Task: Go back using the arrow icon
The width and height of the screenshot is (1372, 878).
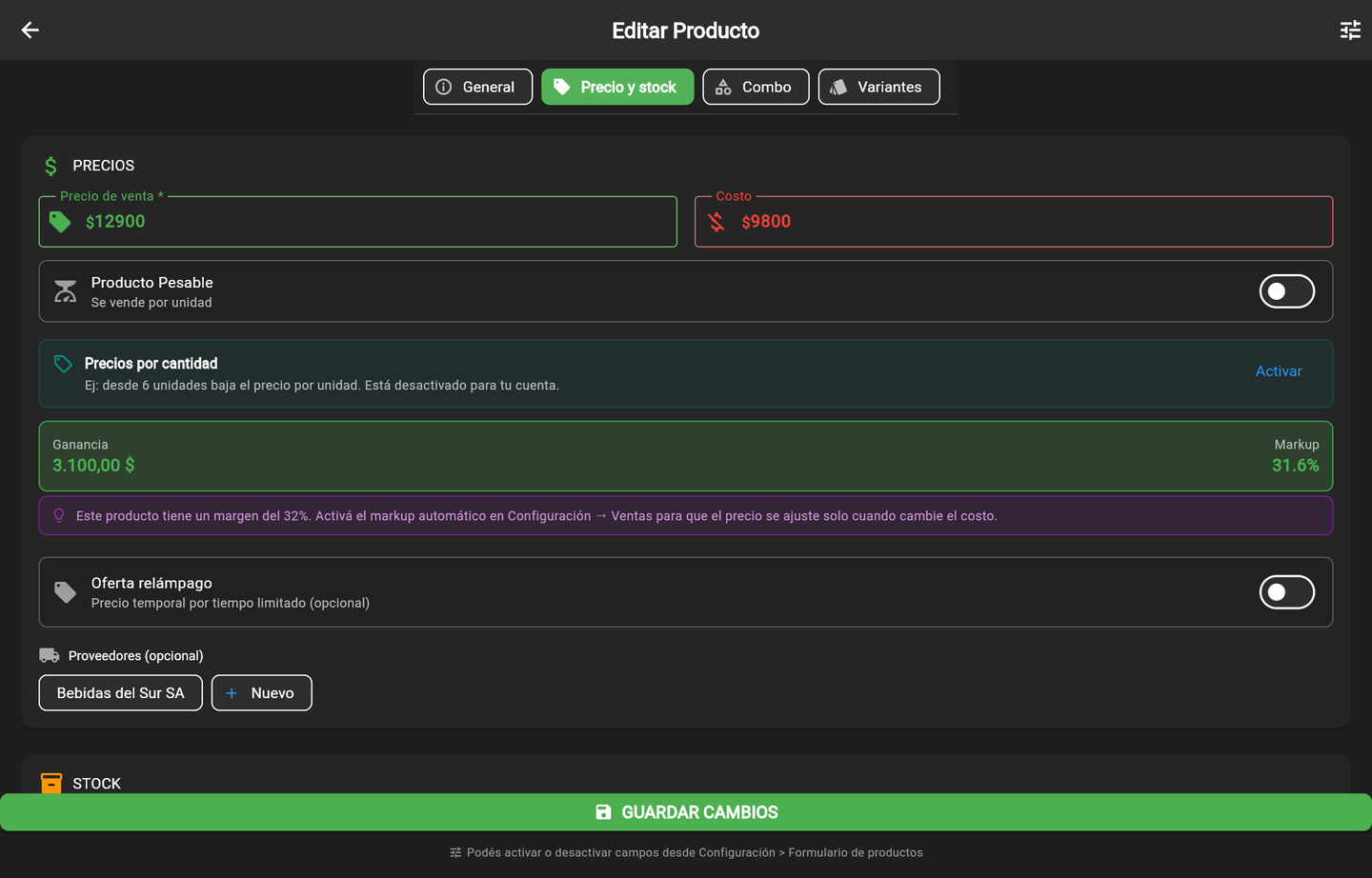Action: [30, 30]
